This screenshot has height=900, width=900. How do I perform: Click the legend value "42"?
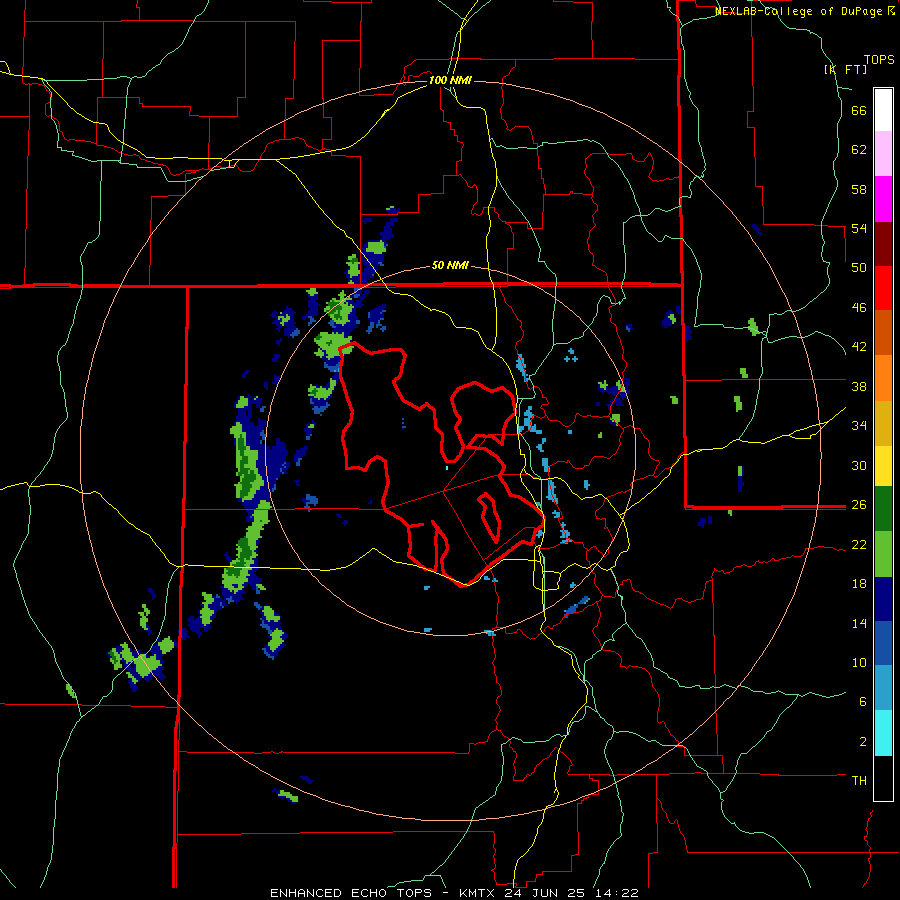coord(859,347)
